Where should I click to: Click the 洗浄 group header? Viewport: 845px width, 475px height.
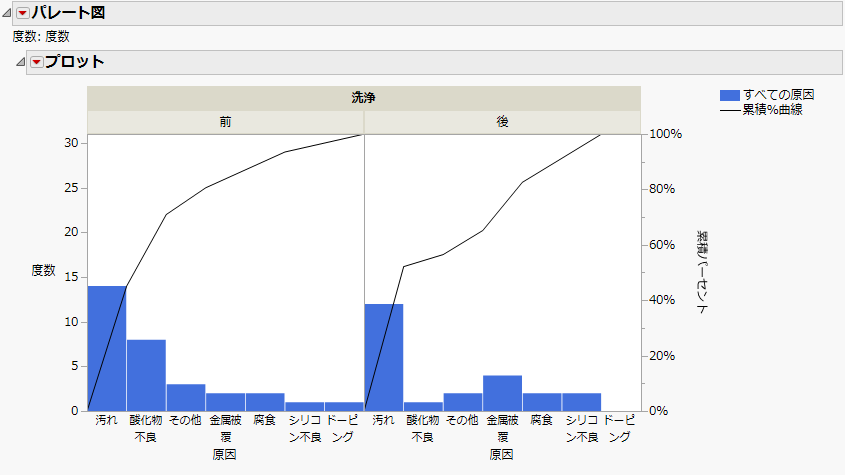point(364,98)
